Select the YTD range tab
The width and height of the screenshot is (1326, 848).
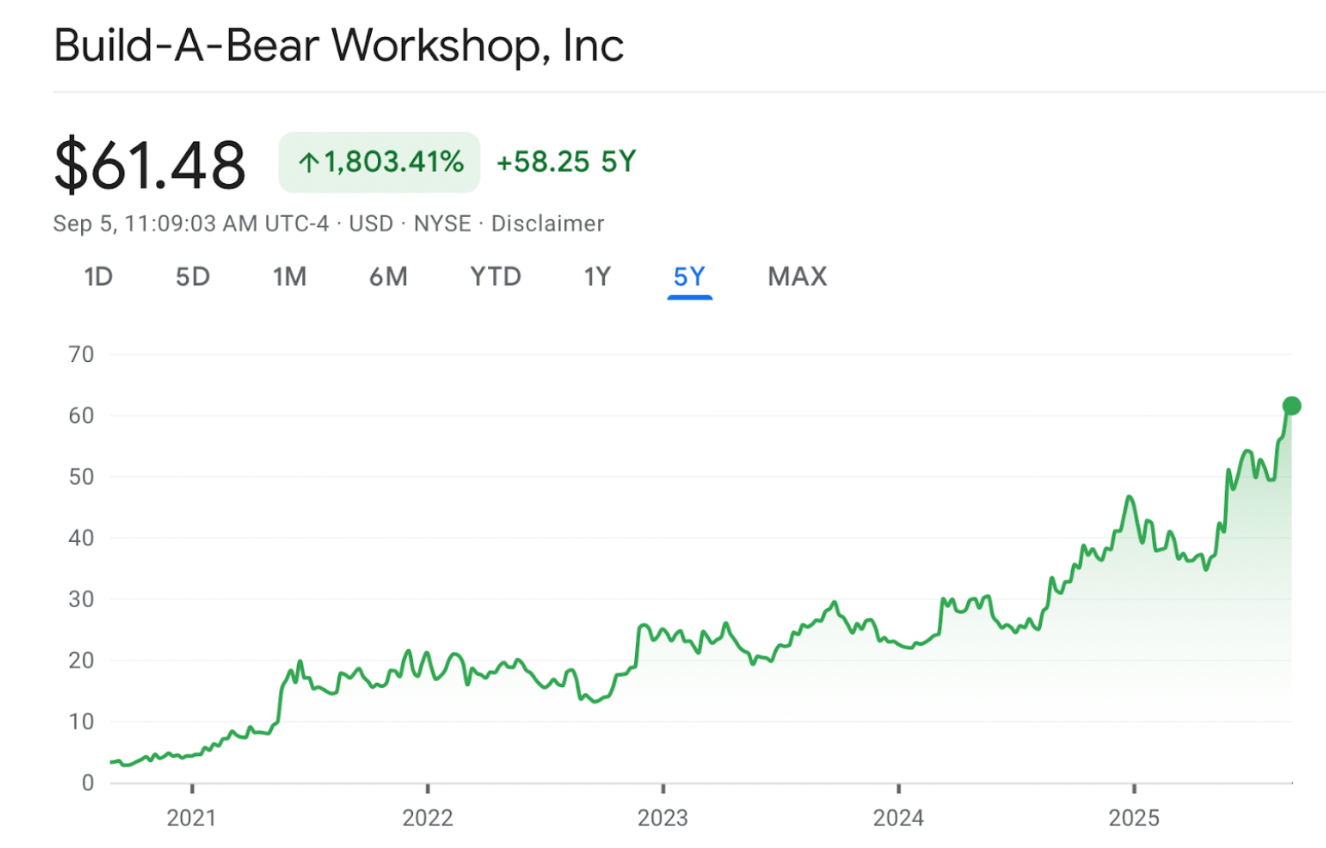[x=496, y=276]
